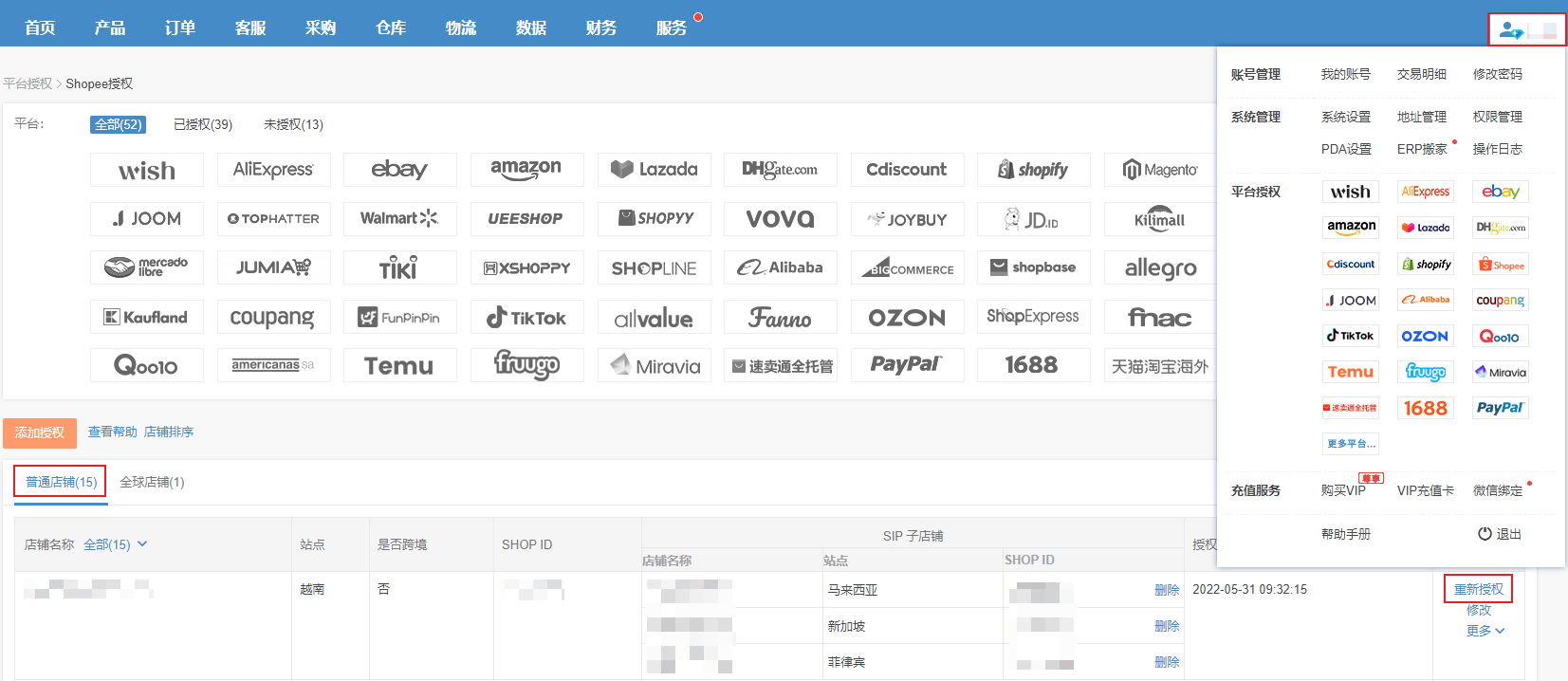Delete the 菲律宾 SIP sub-store
Screen dimensions: 1568x681
pyautogui.click(x=1167, y=662)
